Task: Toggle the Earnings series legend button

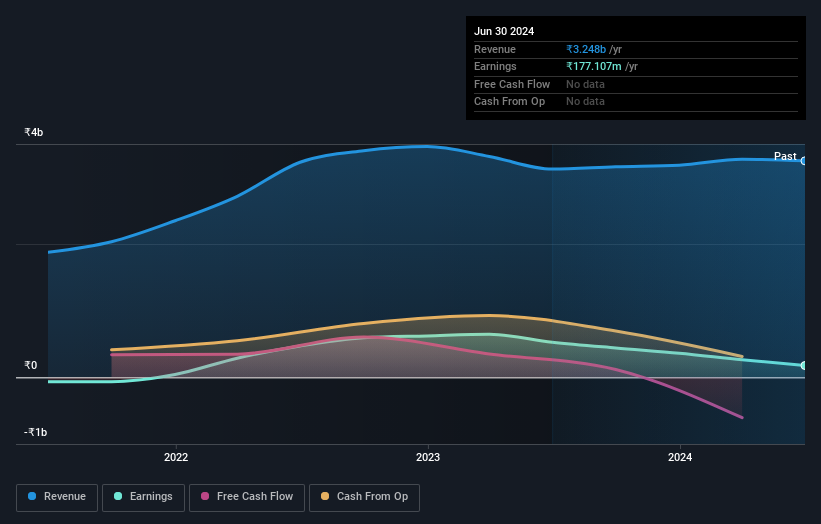Action: [143, 497]
